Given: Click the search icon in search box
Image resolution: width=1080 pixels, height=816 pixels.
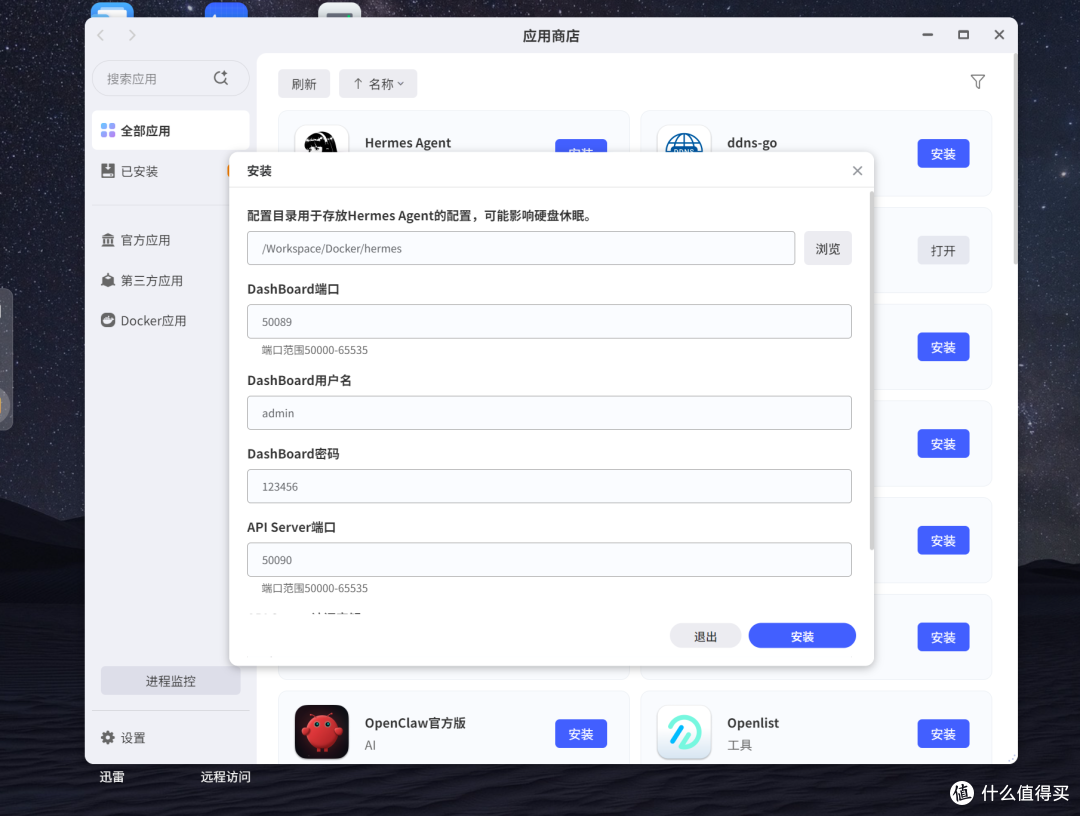Looking at the screenshot, I should coord(220,78).
